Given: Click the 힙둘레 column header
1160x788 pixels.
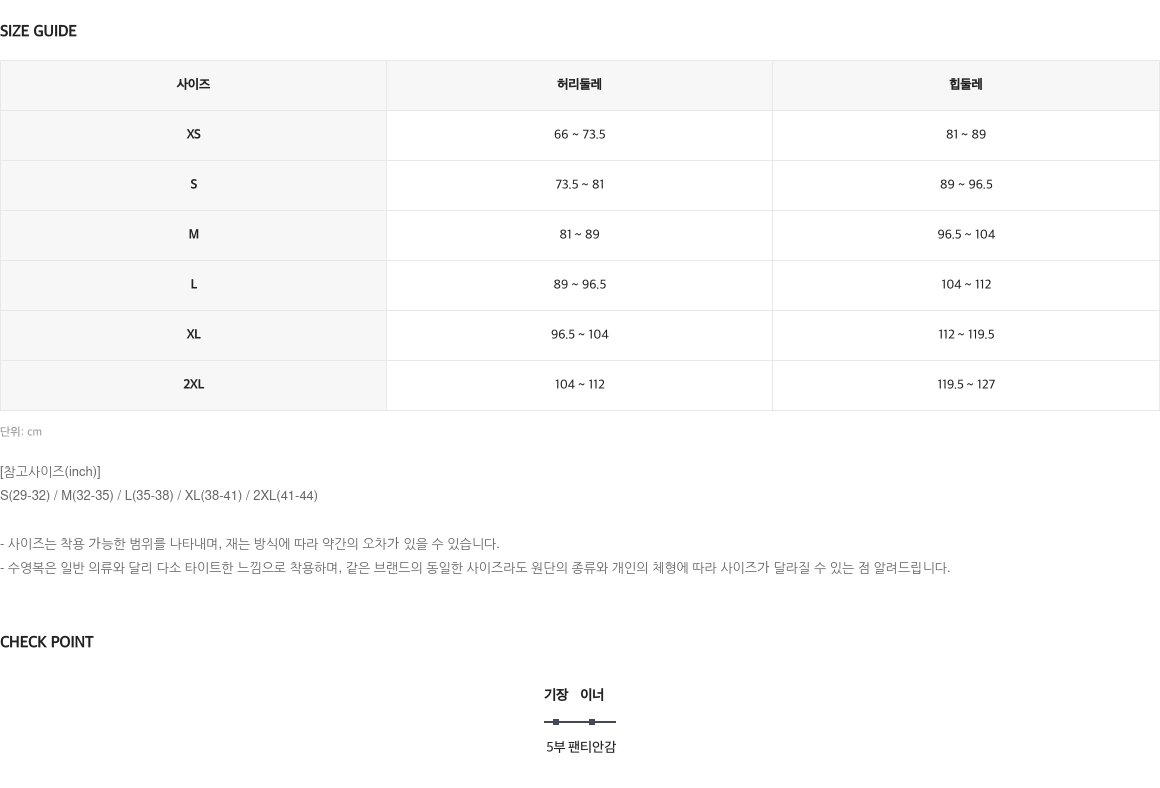Looking at the screenshot, I should coord(965,84).
